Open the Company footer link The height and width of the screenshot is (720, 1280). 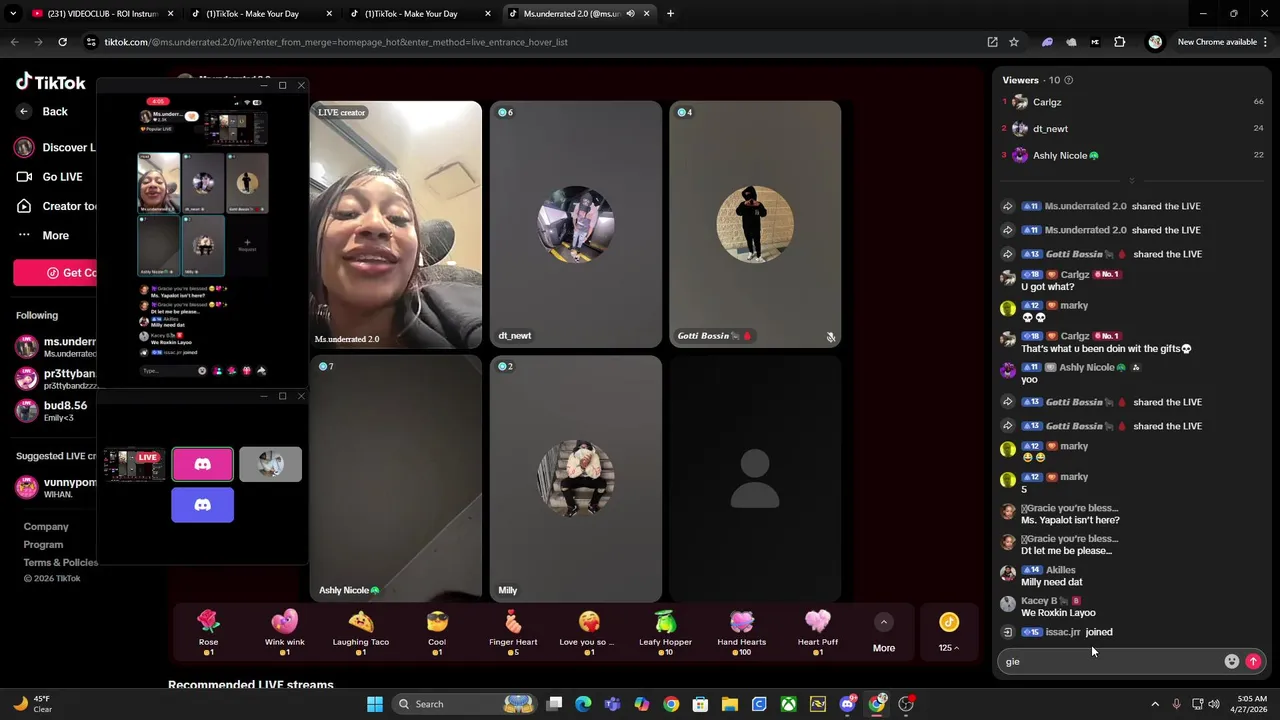46,526
